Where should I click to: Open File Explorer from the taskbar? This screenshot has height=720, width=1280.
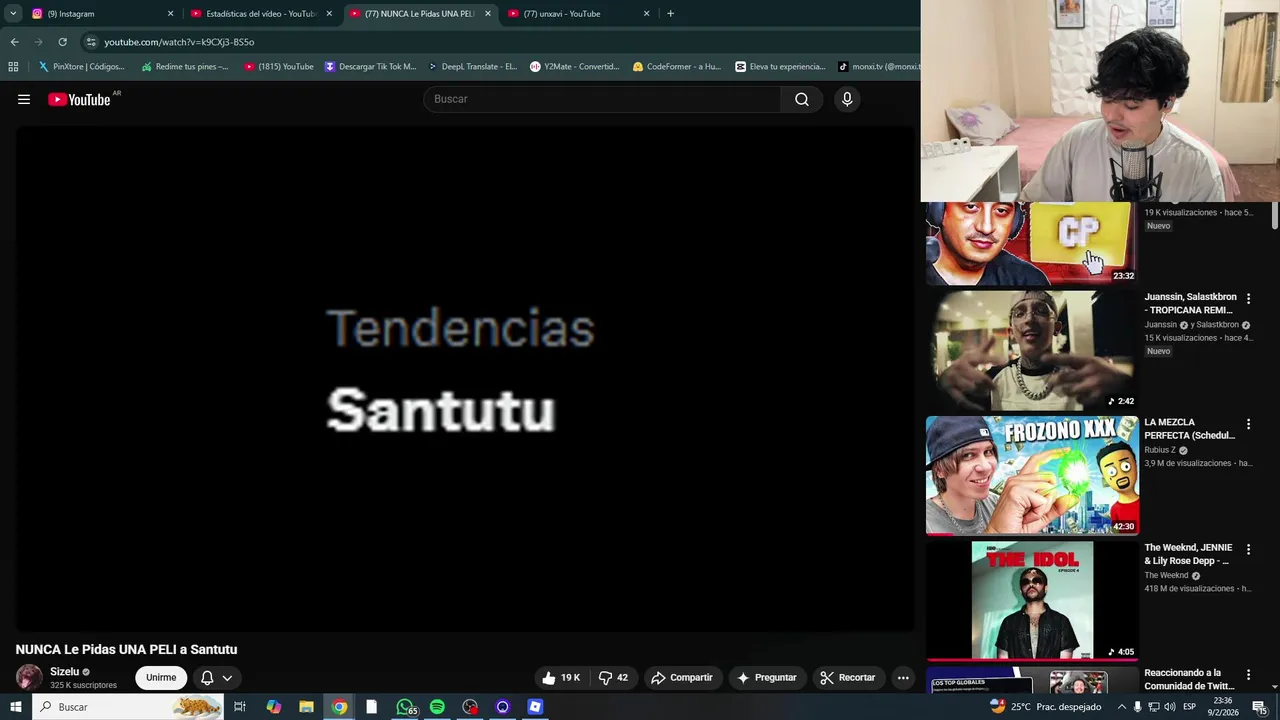(306, 707)
